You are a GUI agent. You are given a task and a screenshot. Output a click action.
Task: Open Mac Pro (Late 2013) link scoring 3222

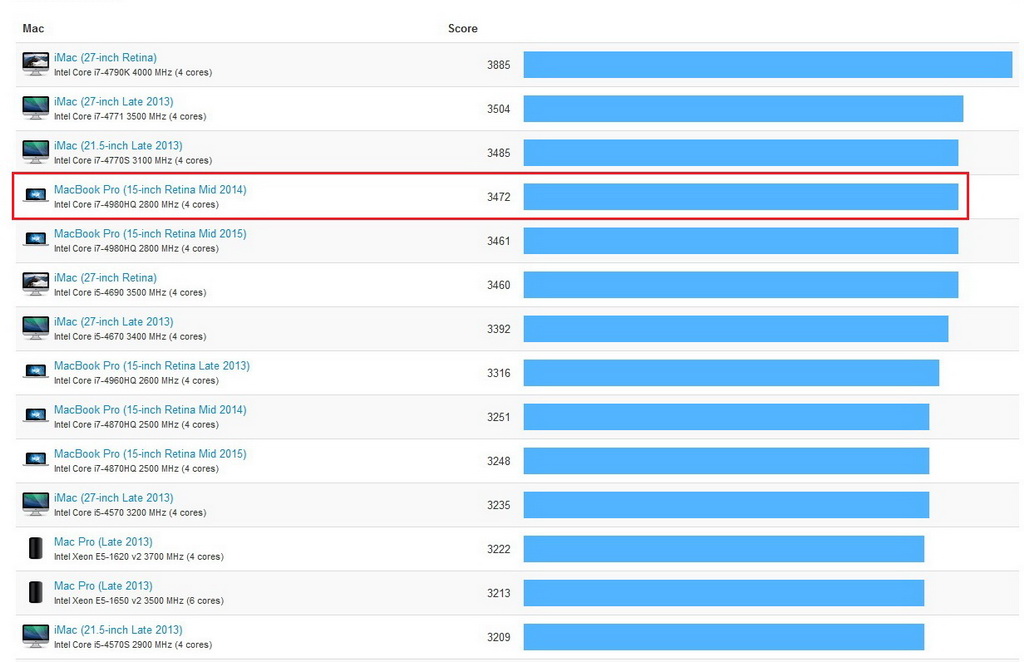coord(103,541)
